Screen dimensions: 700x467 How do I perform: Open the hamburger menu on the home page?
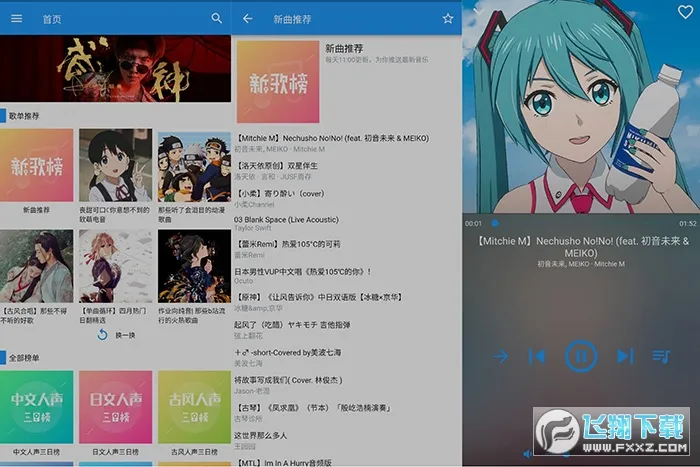coord(16,18)
